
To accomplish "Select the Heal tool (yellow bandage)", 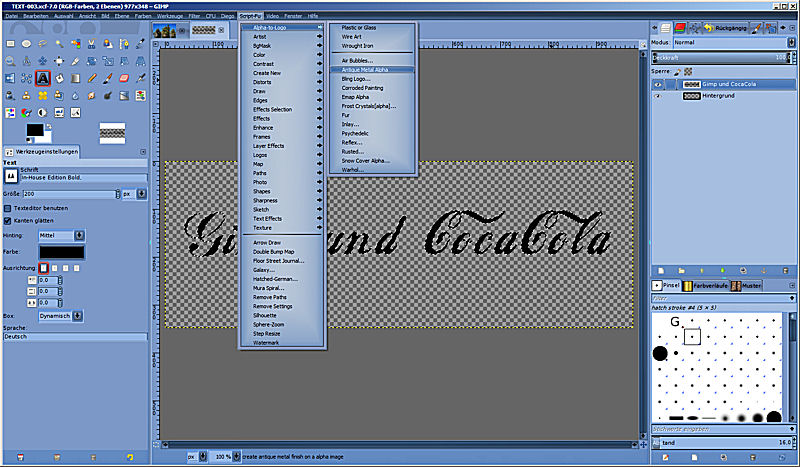I will 43,95.
